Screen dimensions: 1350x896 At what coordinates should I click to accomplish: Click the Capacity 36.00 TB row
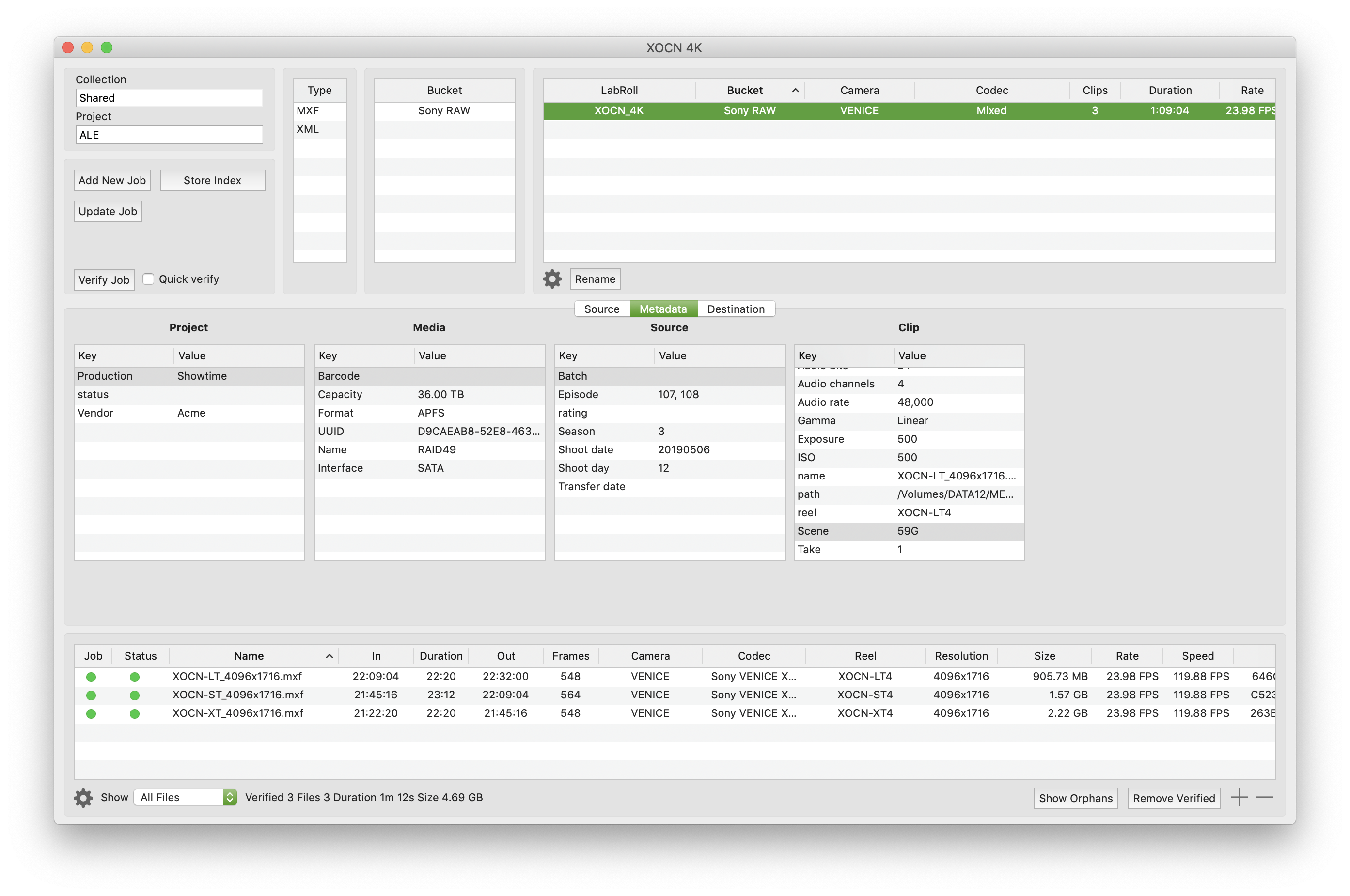[x=429, y=394]
